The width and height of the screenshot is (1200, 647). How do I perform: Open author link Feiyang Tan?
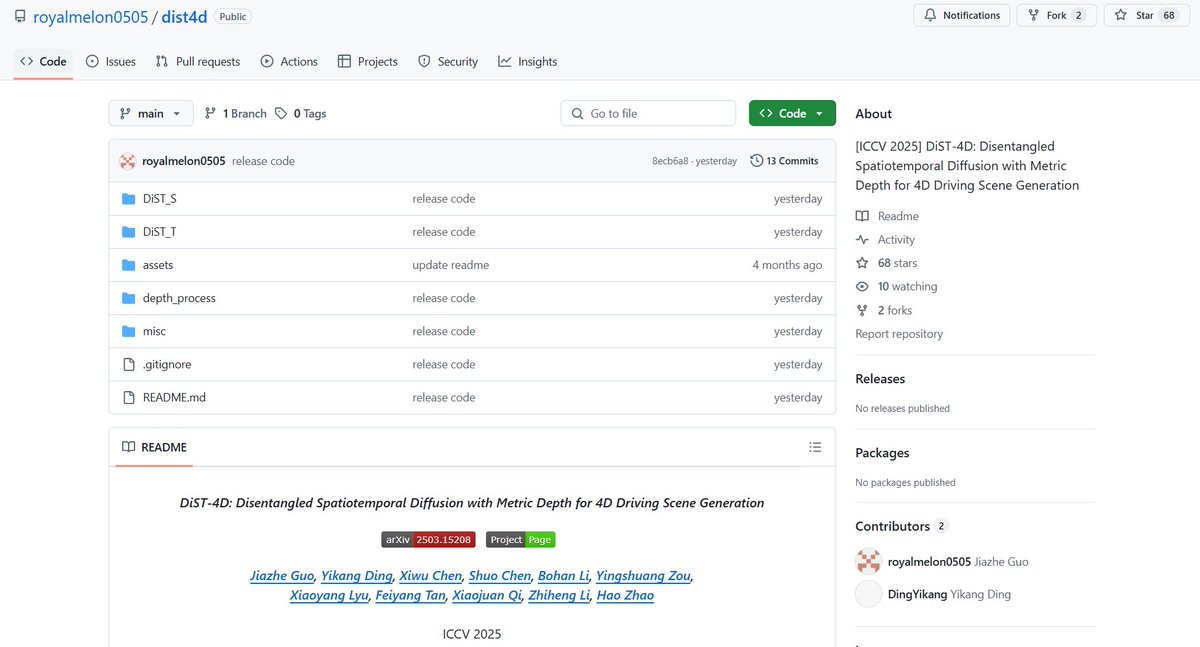pos(410,595)
